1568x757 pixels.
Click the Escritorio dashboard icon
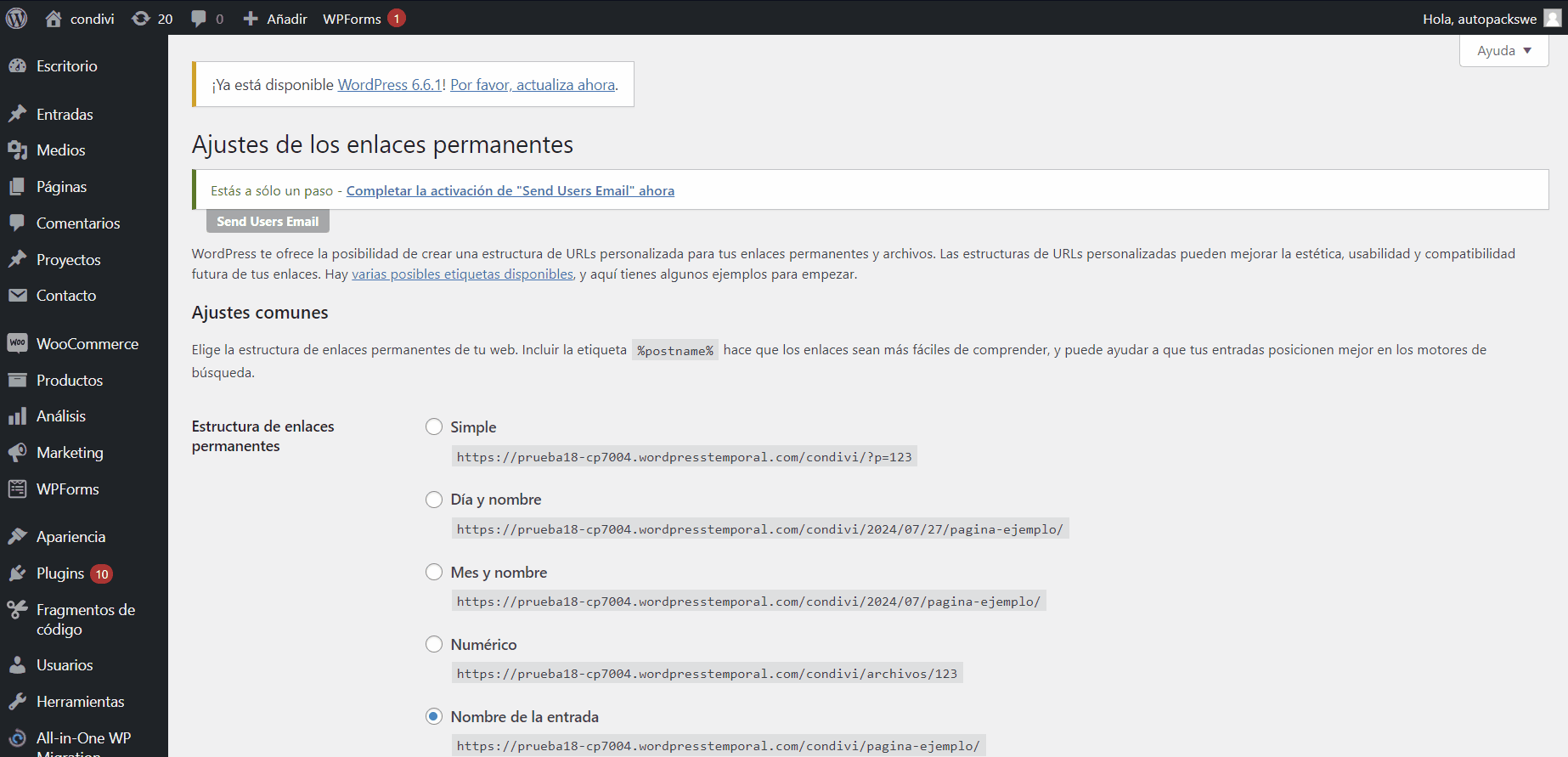point(17,65)
